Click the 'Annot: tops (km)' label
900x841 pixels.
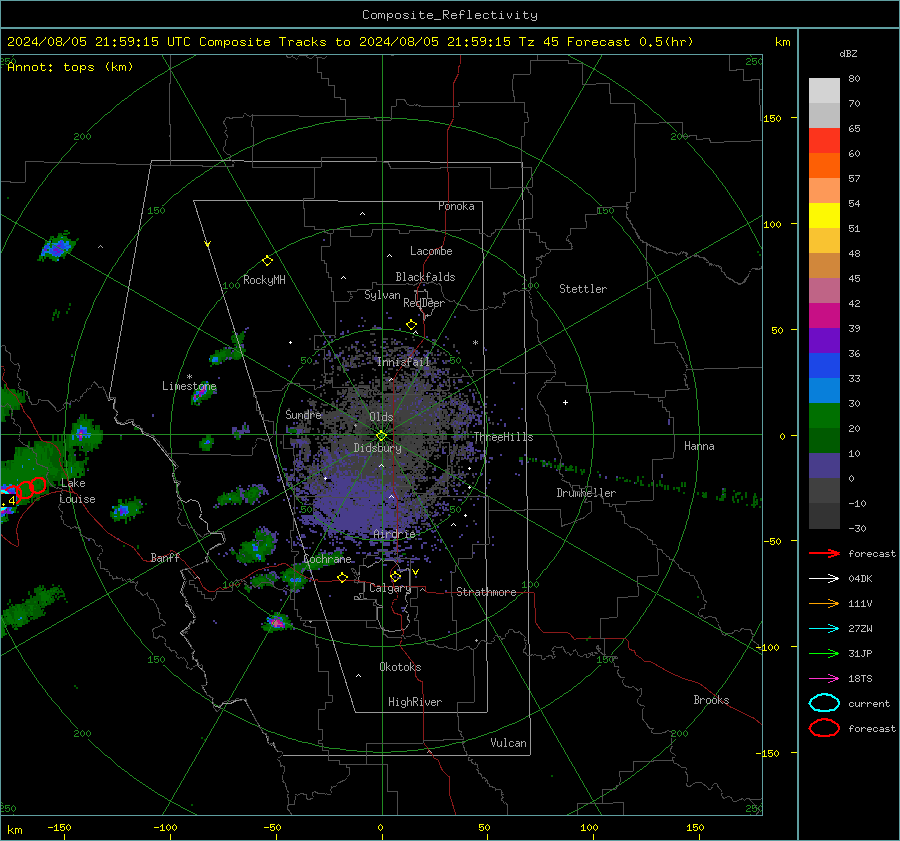pos(70,67)
